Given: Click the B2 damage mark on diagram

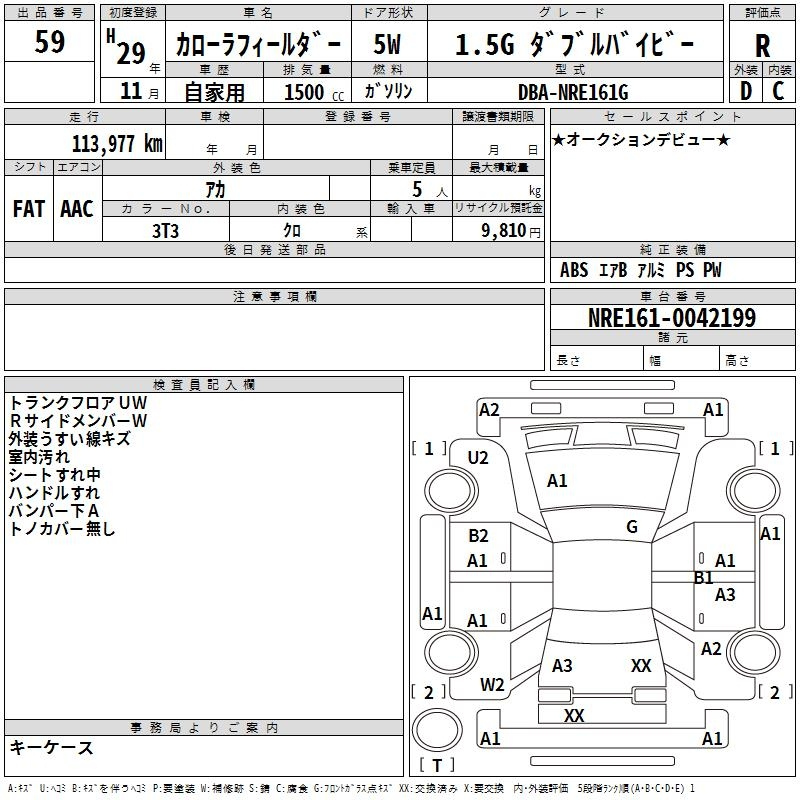Looking at the screenshot, I should [478, 536].
